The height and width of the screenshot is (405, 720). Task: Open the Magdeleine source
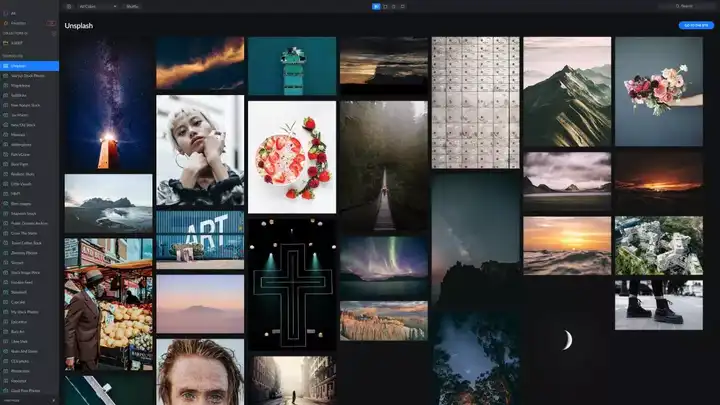pyautogui.click(x=29, y=85)
